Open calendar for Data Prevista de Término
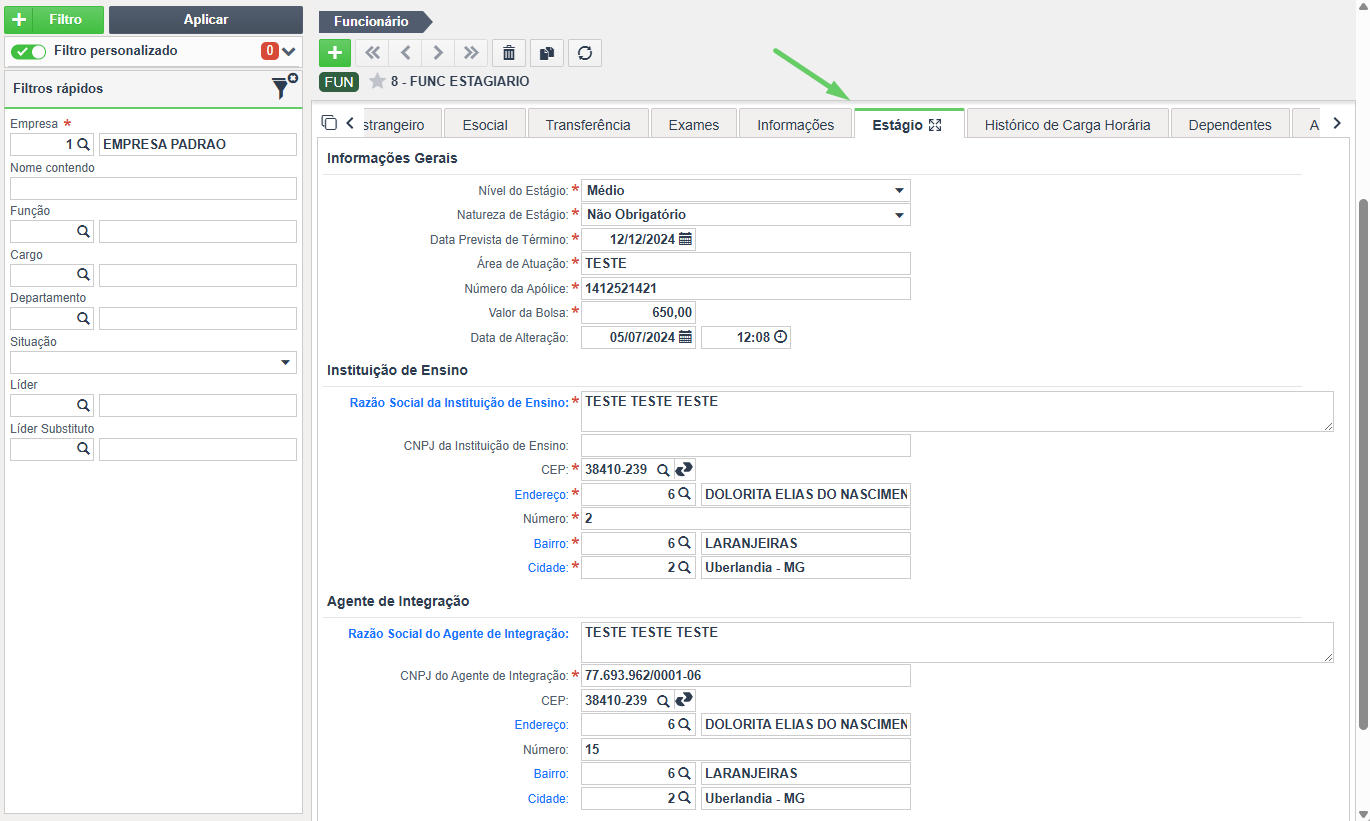 [685, 239]
